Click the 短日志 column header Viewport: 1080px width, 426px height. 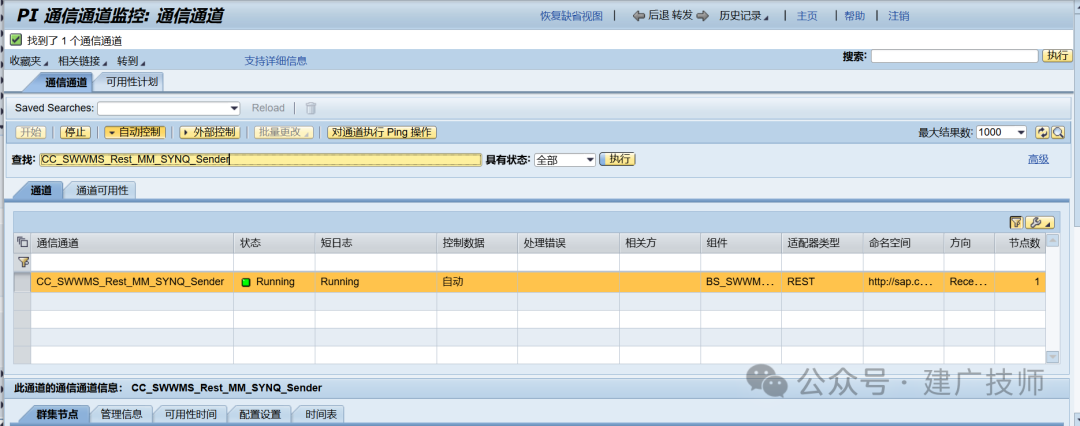tap(377, 243)
